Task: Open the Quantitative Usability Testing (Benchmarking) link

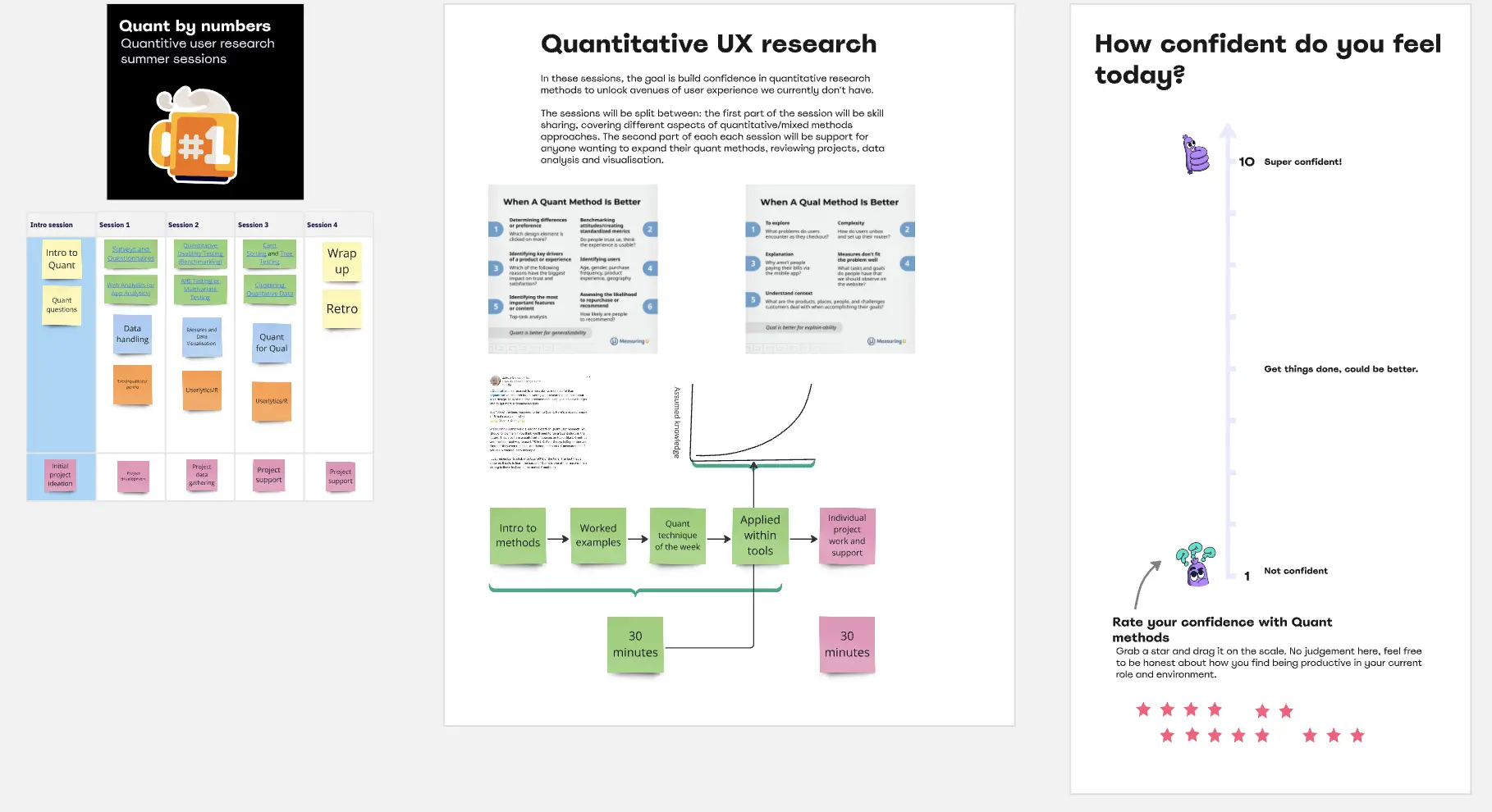Action: (x=200, y=254)
